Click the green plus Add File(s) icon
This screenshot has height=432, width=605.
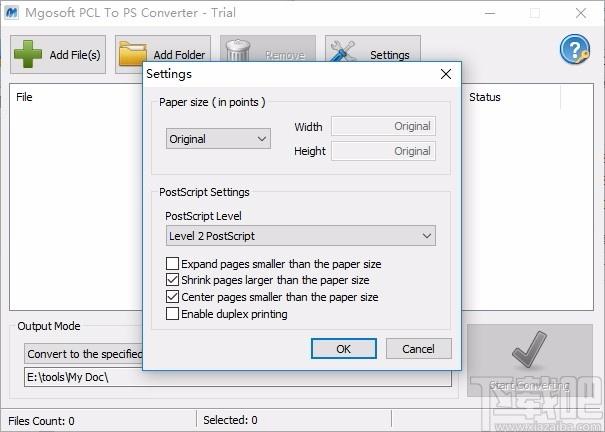(28, 54)
